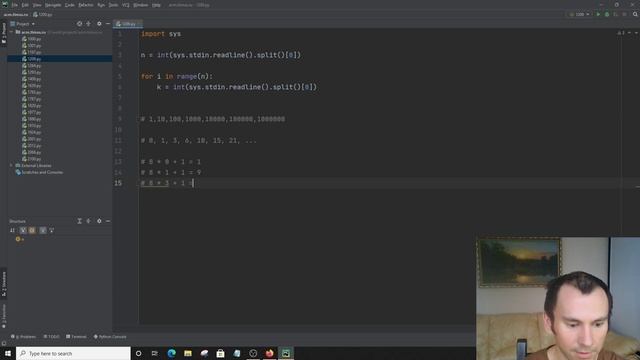The image size is (640, 360).
Task: Open Structure panel settings gear
Action: (99, 221)
